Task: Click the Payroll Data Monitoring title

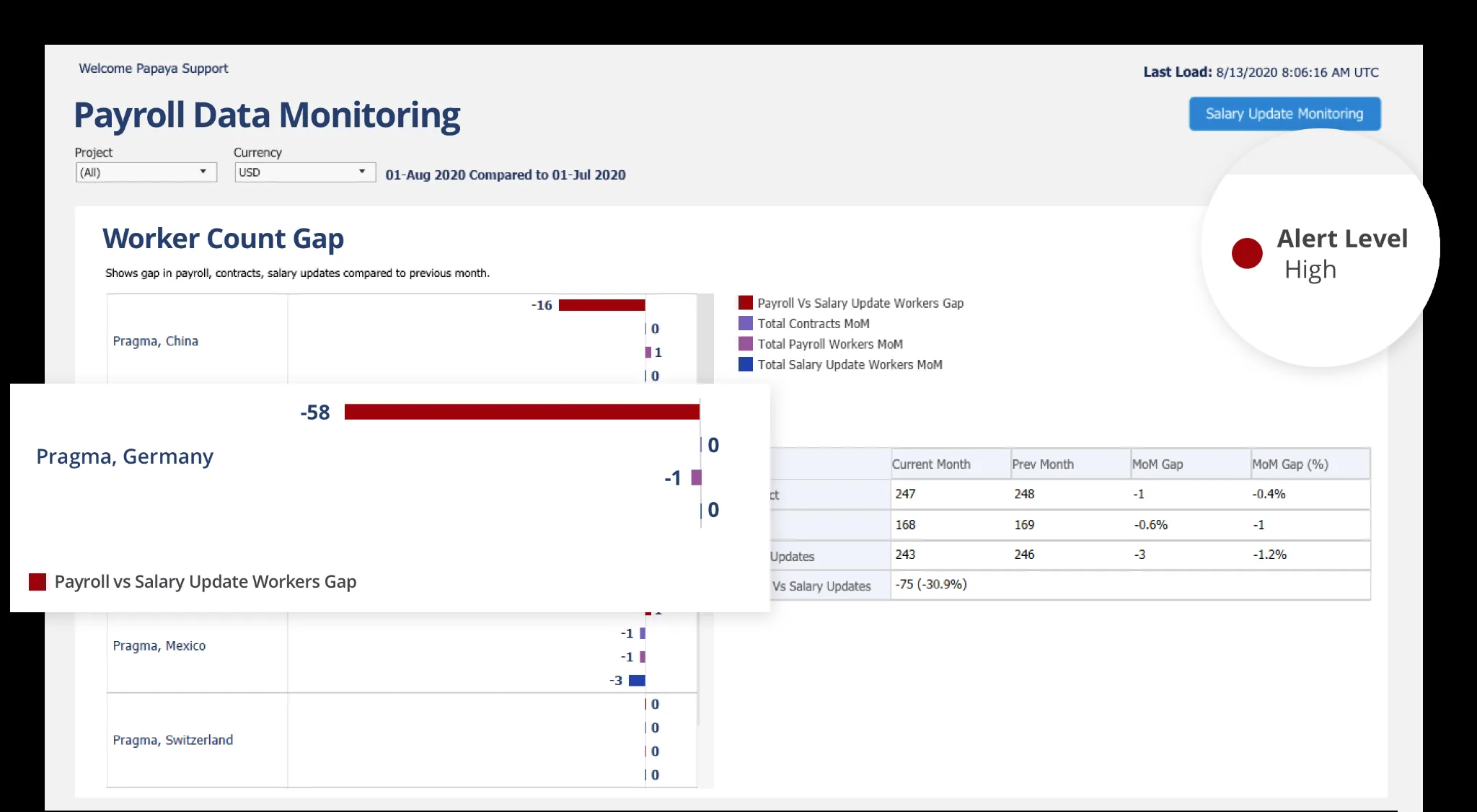Action: pos(267,115)
